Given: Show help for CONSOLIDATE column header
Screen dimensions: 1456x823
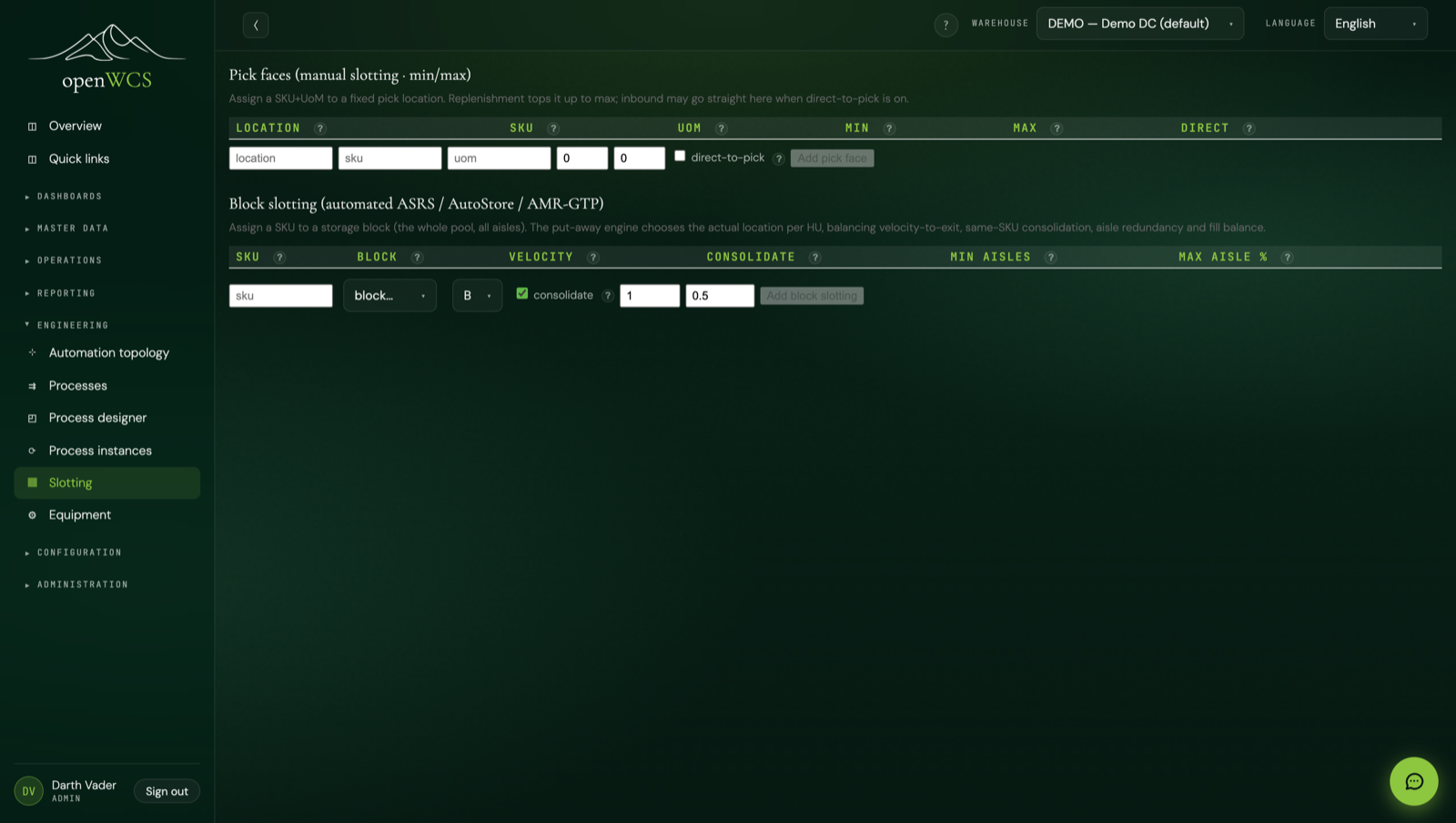Looking at the screenshot, I should [x=815, y=258].
